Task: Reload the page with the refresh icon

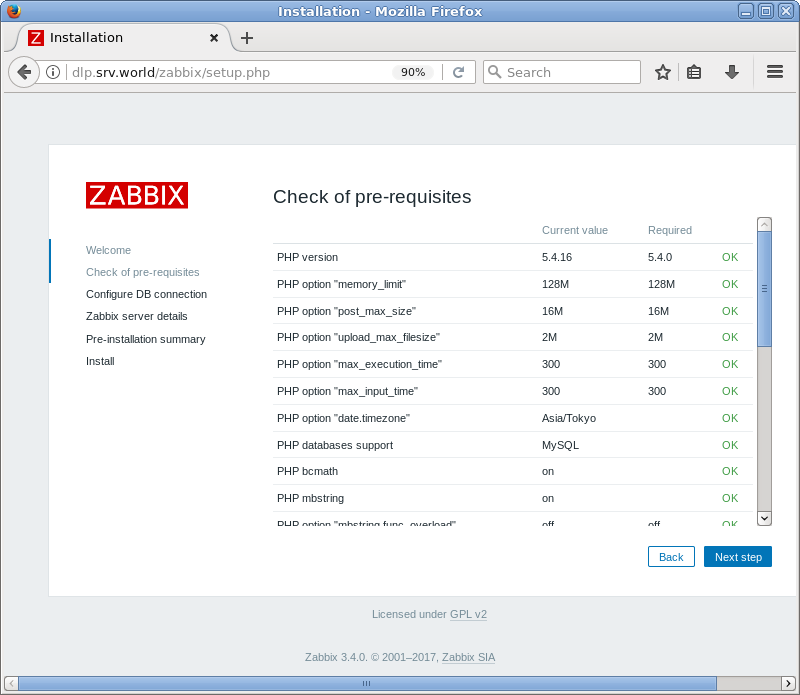Action: (x=458, y=72)
